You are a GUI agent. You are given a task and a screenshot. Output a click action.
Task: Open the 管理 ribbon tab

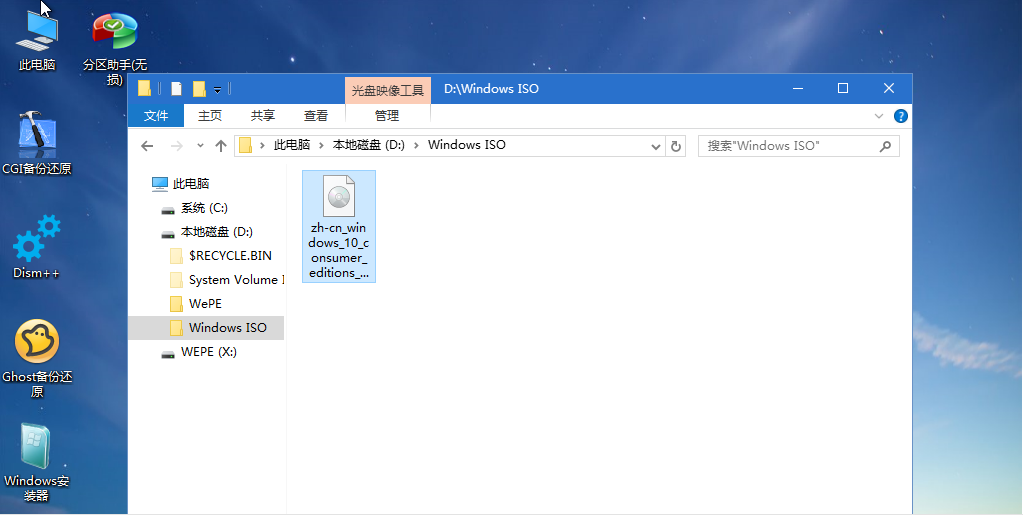387,115
